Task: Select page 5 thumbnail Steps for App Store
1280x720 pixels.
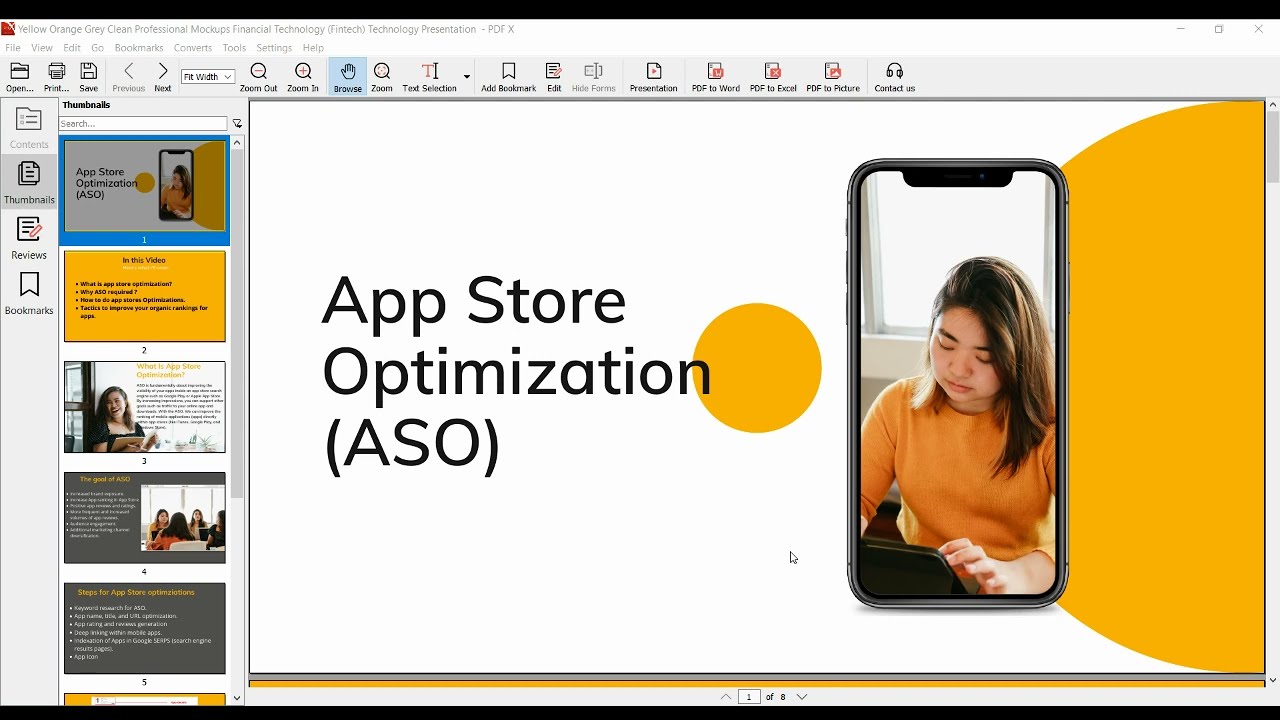Action: (144, 629)
